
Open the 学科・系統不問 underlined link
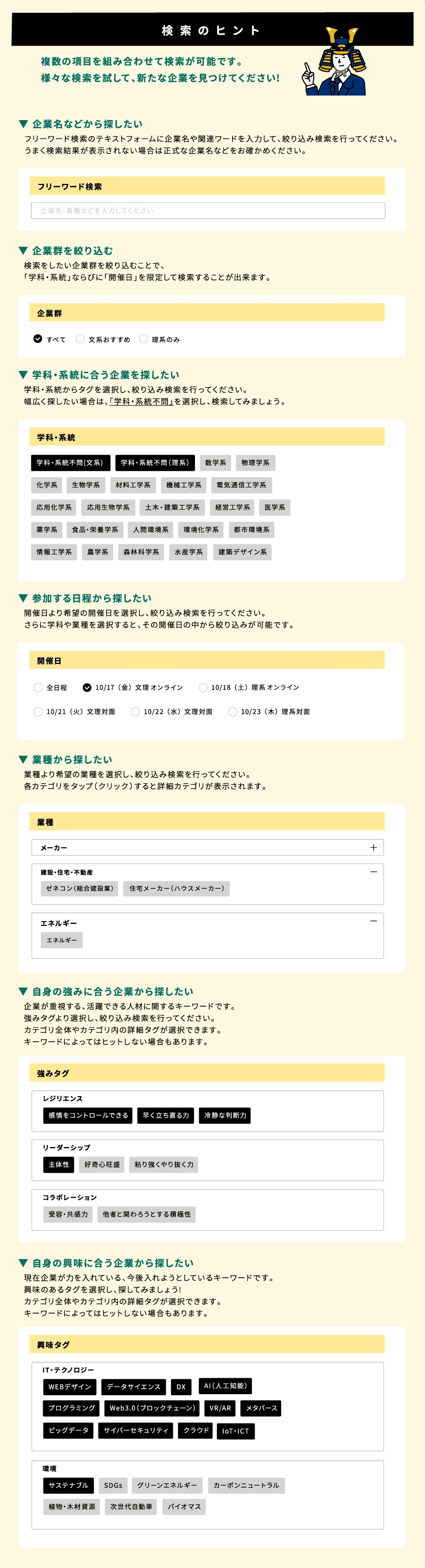point(141,402)
